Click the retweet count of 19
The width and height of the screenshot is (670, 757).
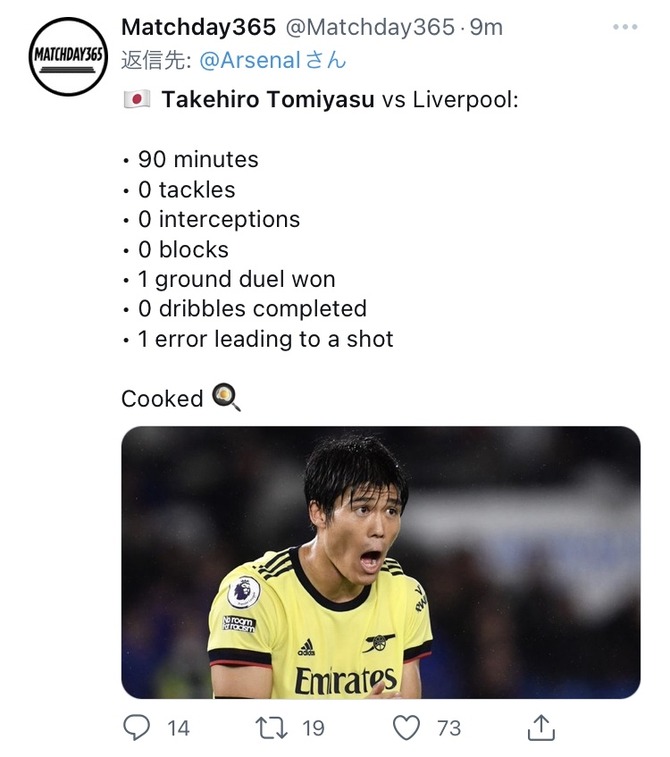coord(313,728)
